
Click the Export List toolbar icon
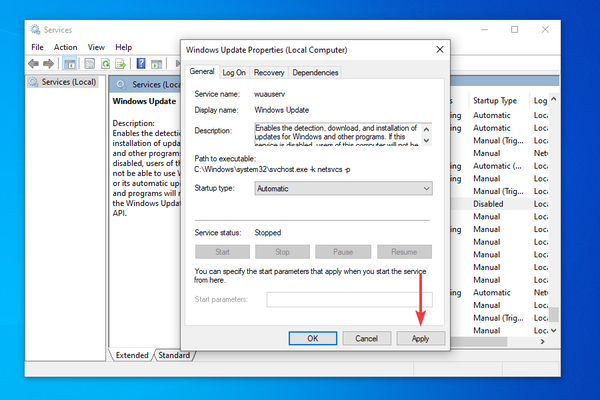(x=121, y=64)
